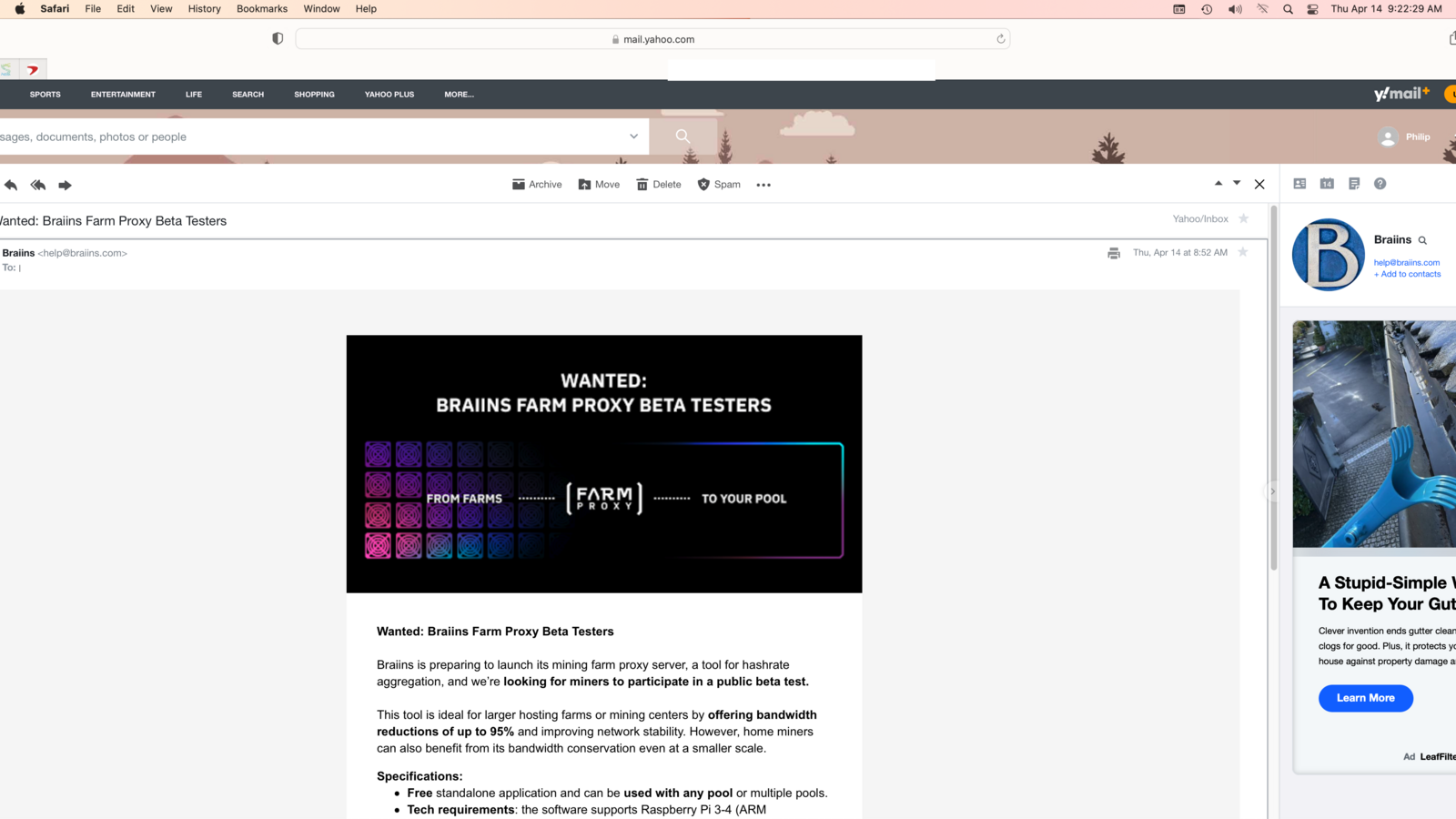Switch to the red swoosh pinned tab
Viewport: 1456px width, 819px height.
tap(33, 69)
